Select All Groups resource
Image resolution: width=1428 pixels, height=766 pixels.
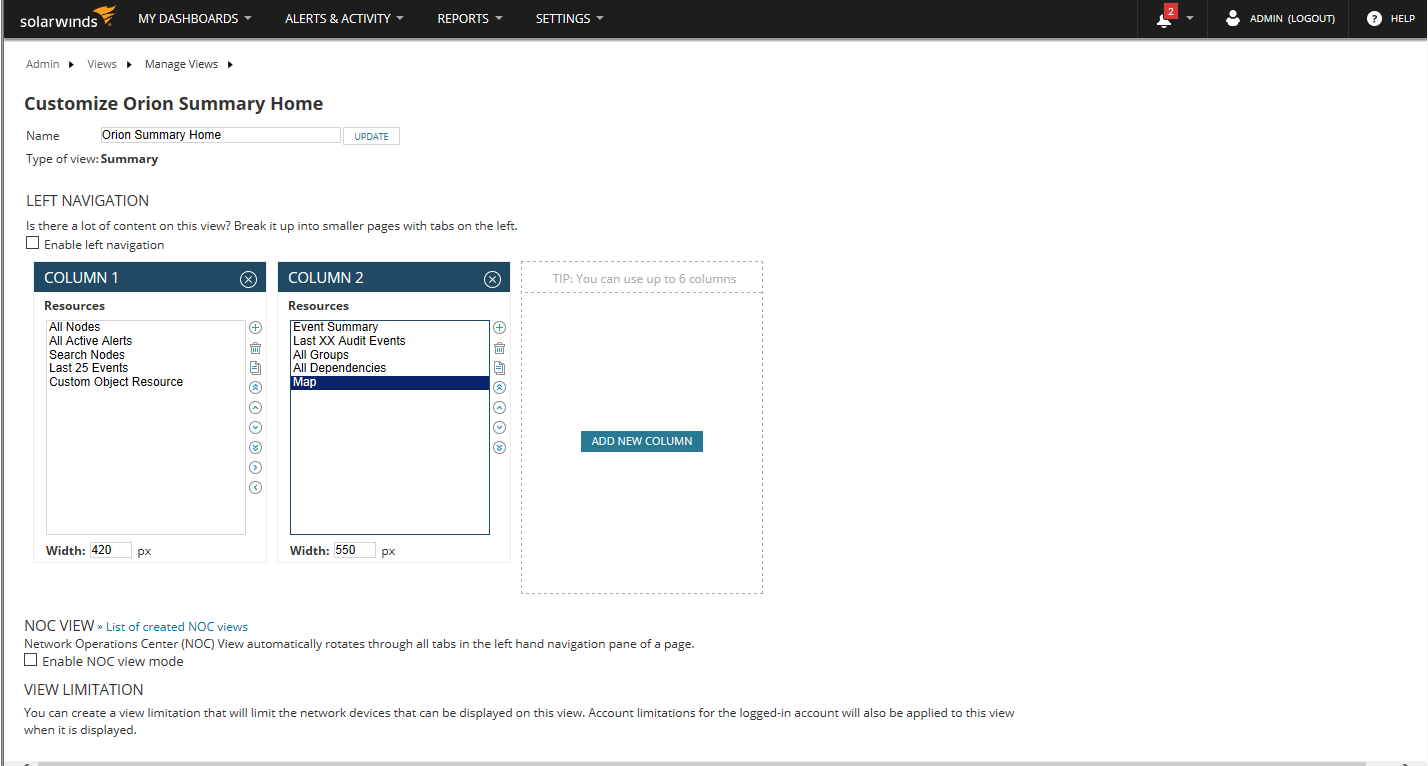(x=390, y=355)
